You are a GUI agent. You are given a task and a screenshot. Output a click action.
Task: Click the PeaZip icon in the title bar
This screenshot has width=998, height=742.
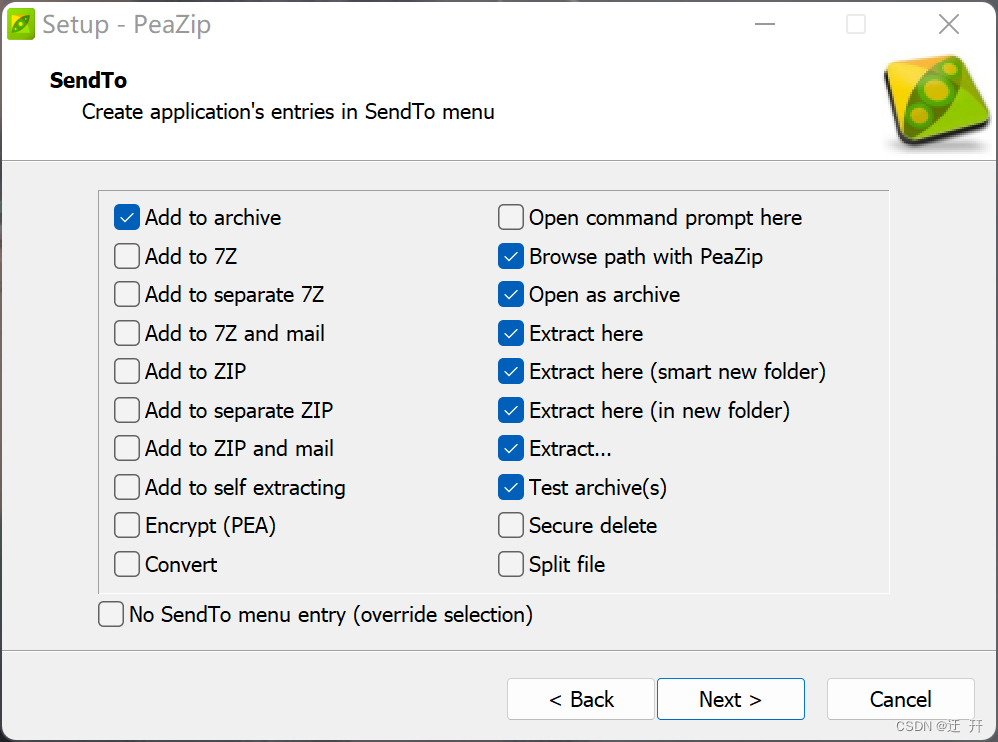pos(20,23)
